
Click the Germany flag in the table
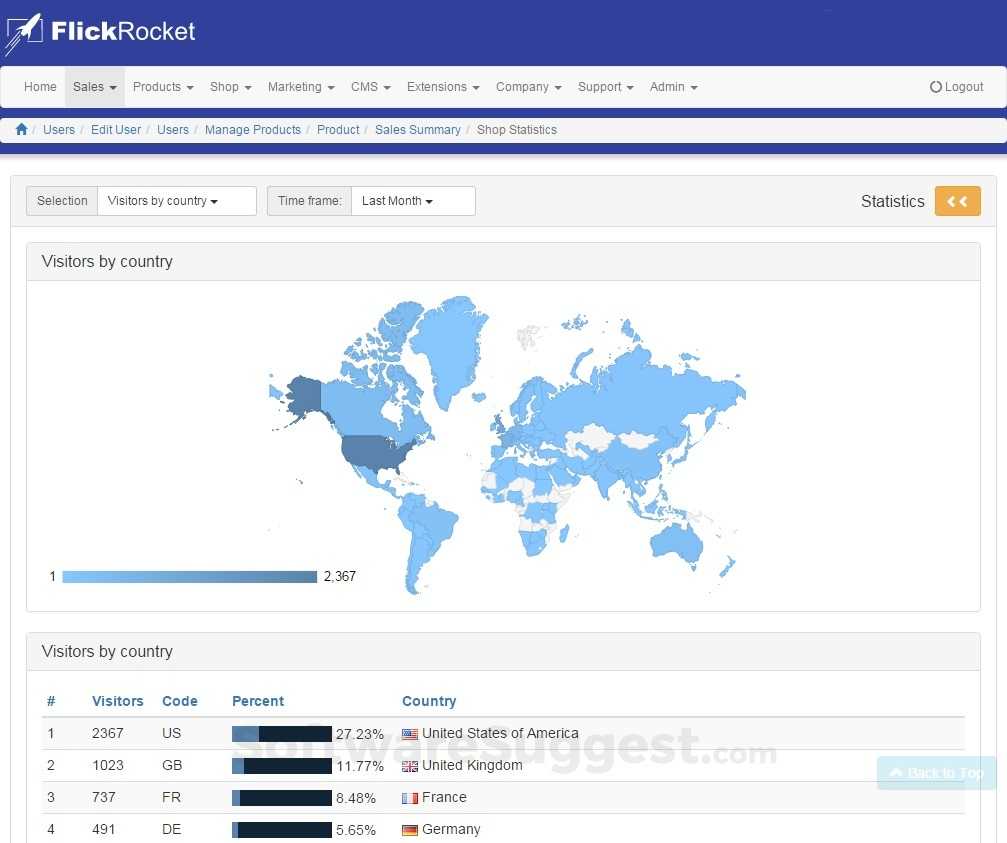[x=409, y=829]
